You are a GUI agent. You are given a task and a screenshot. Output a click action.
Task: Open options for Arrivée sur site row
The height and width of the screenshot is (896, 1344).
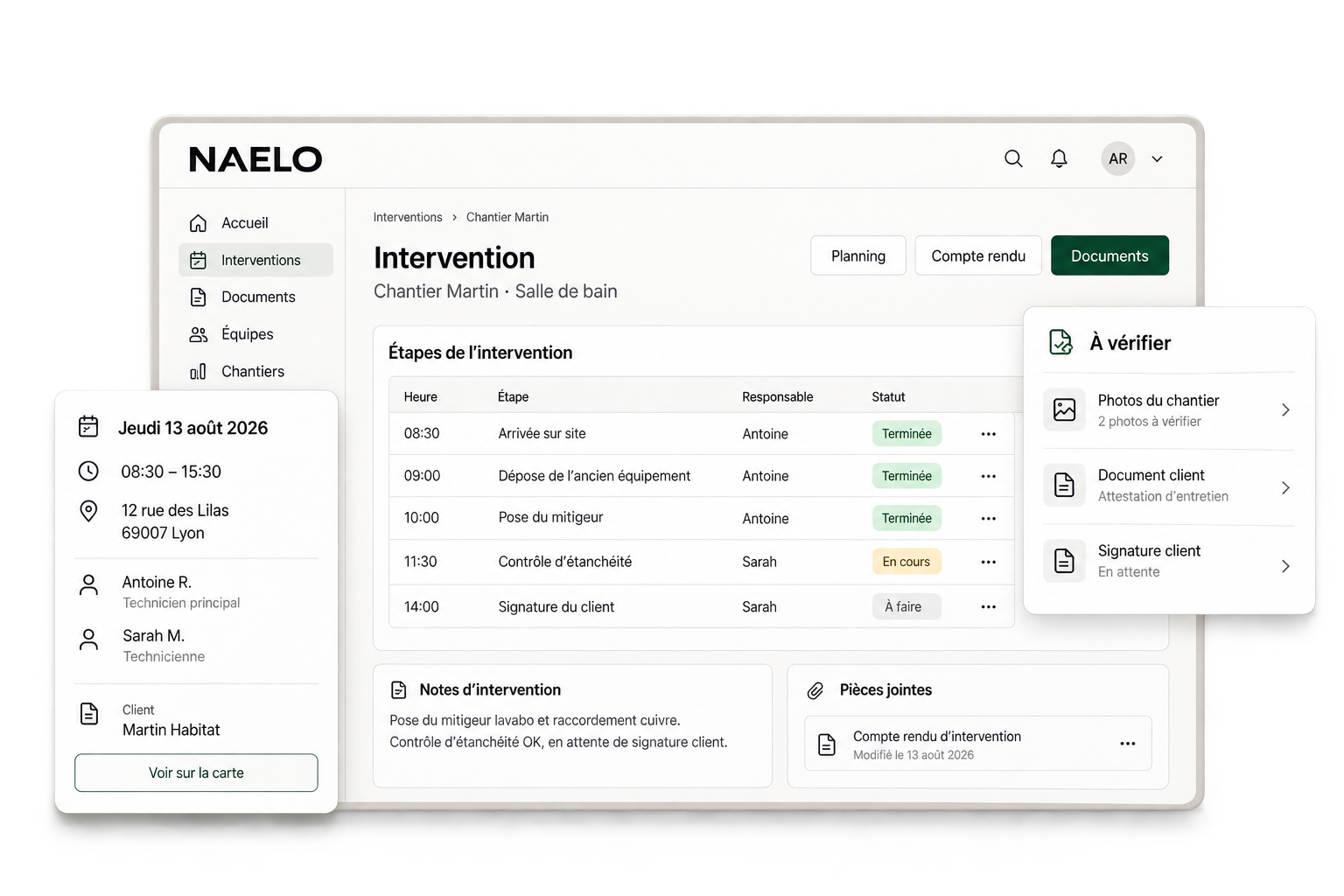(x=989, y=434)
